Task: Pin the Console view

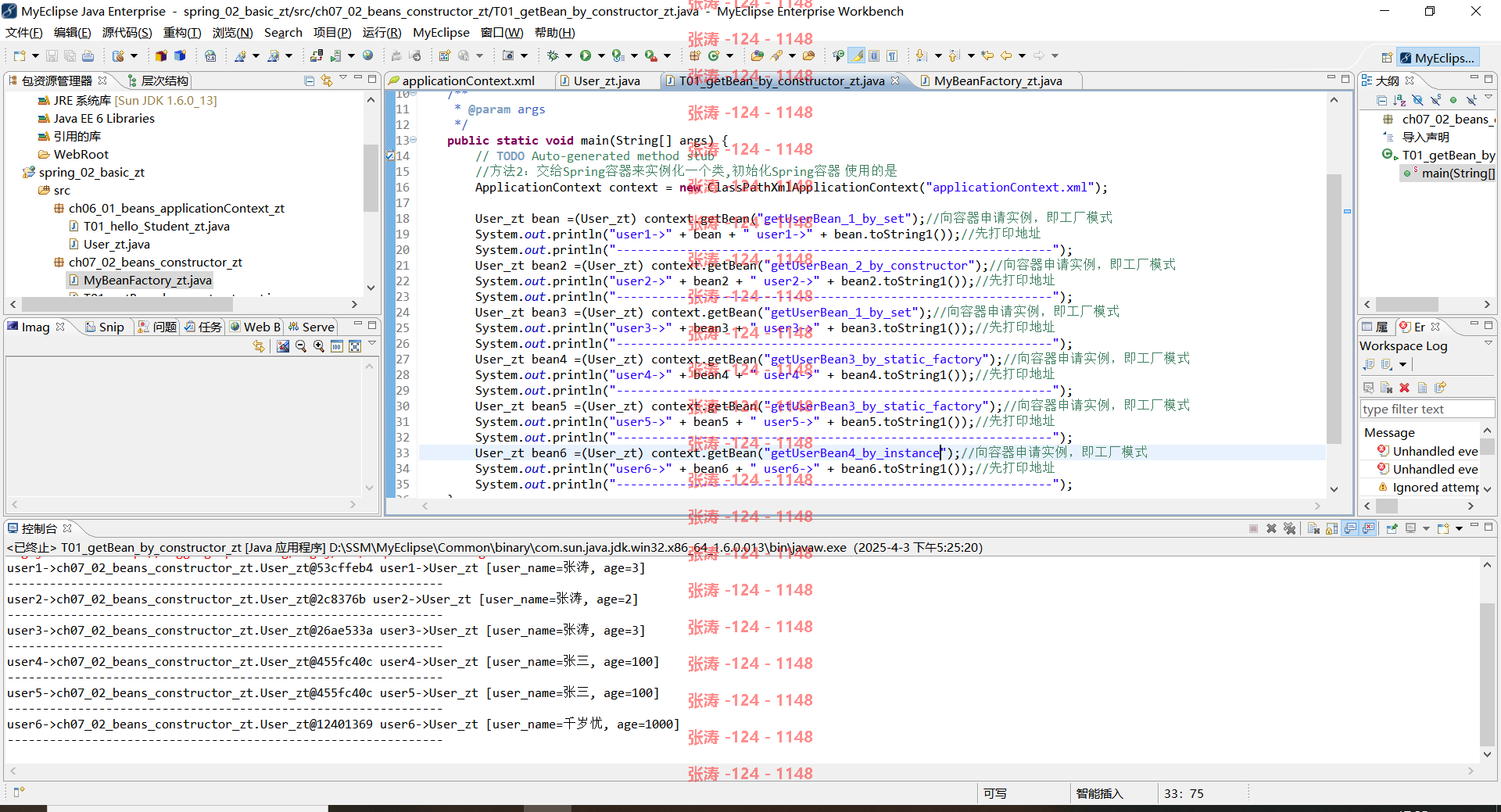Action: point(1392,528)
